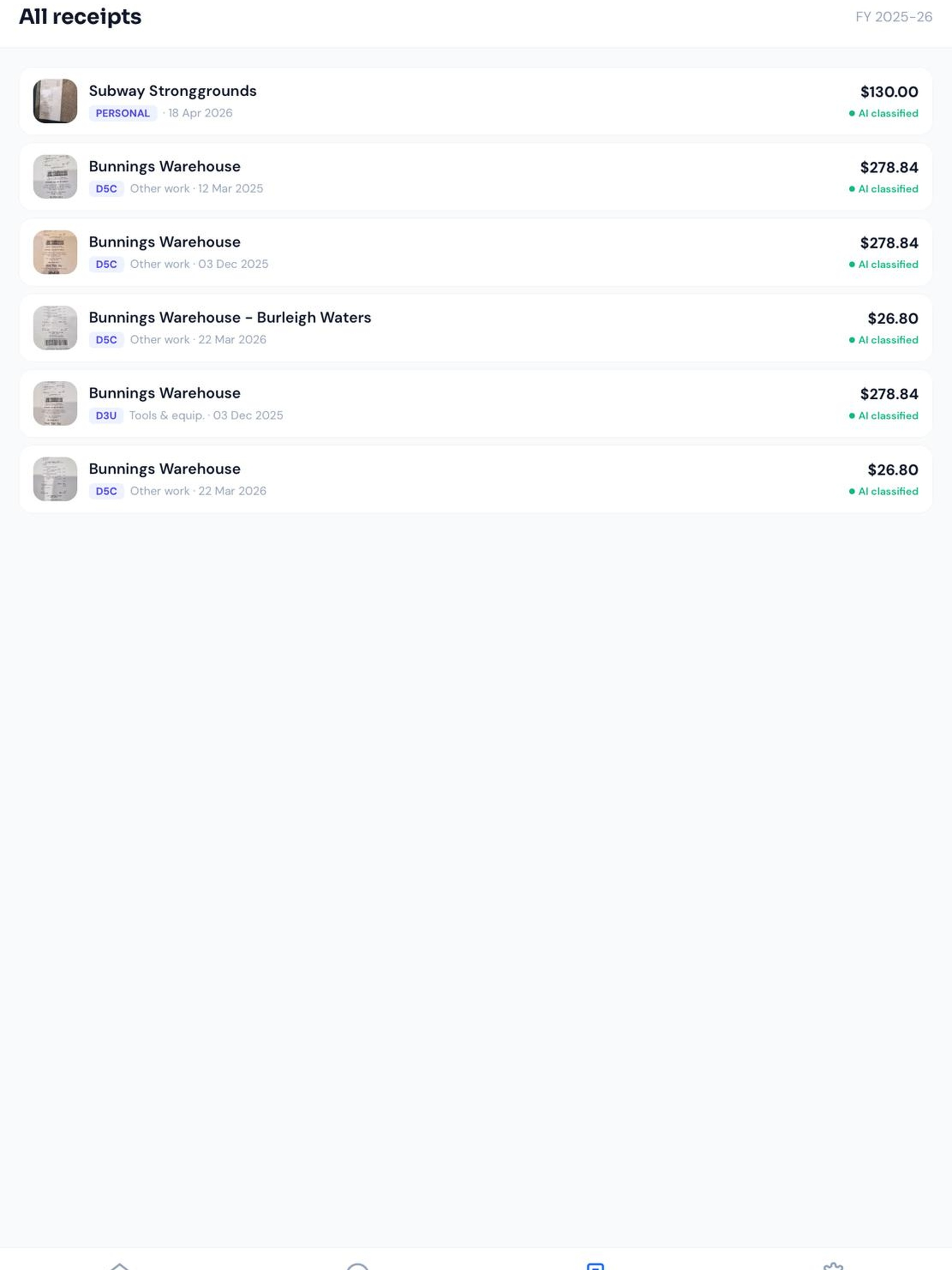Select the last Bunnings Warehouse $26.80 receipt
Image resolution: width=952 pixels, height=1270 pixels.
pyautogui.click(x=476, y=479)
